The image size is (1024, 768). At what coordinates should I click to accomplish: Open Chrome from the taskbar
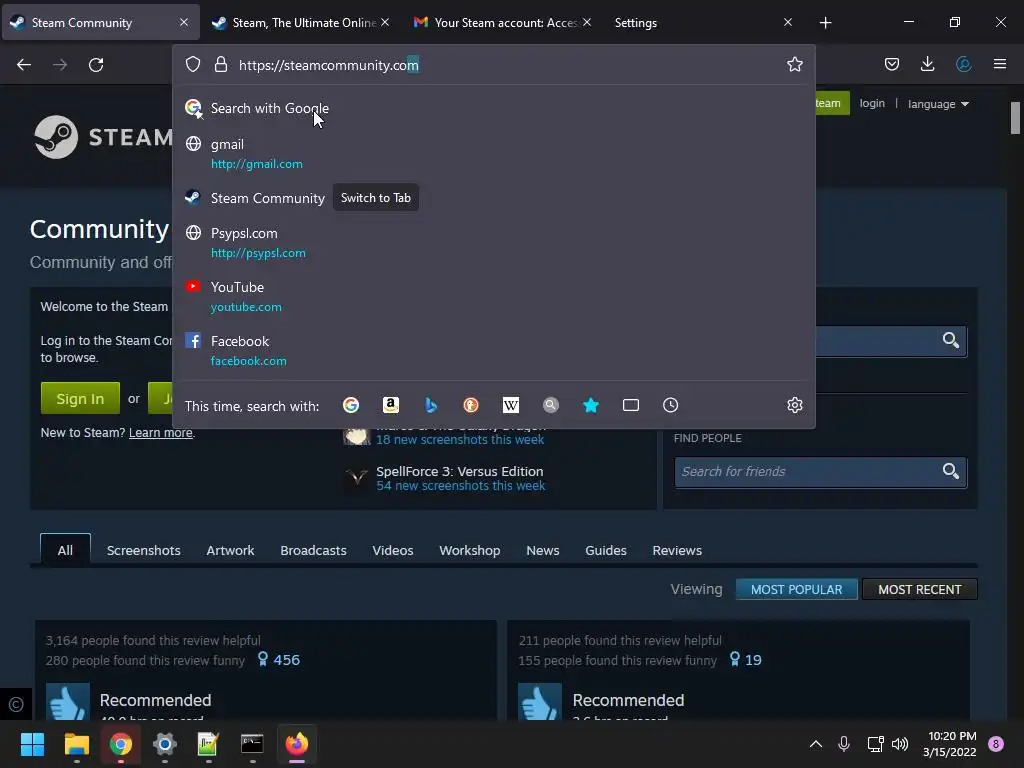121,744
